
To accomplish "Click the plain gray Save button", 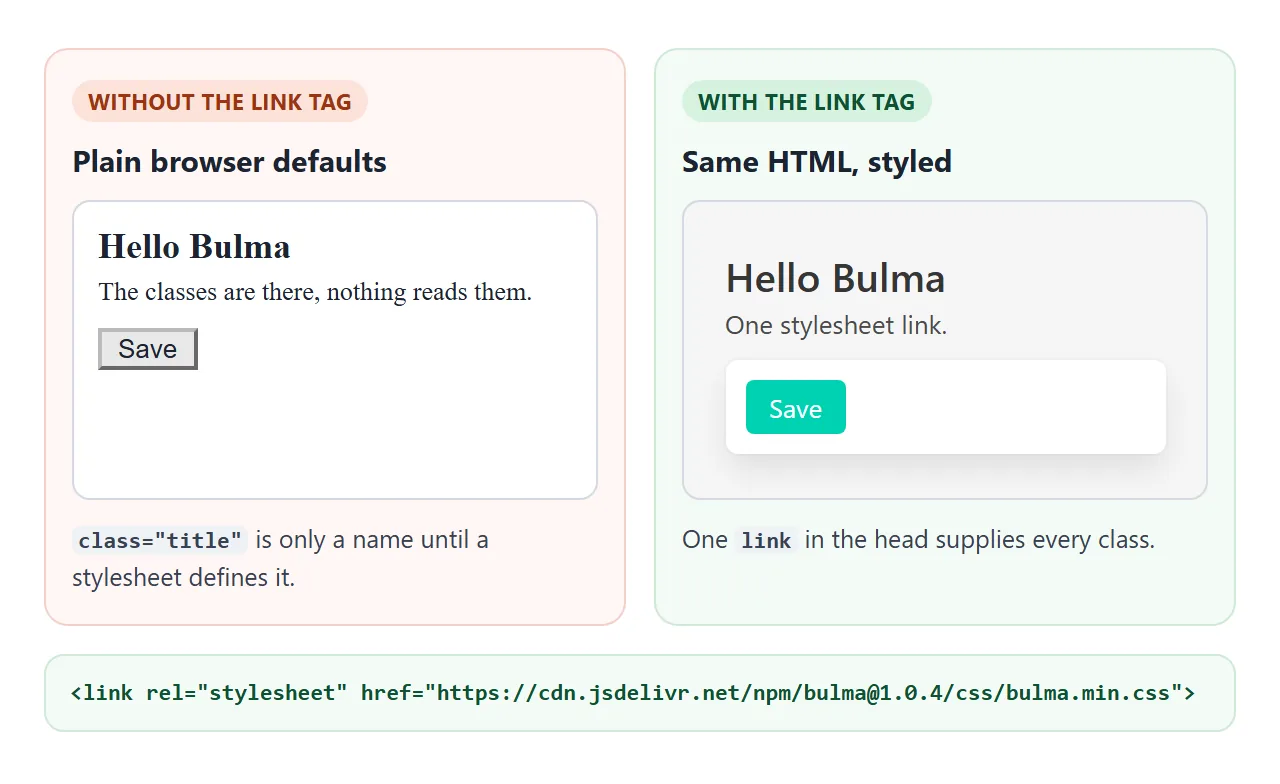I will tap(148, 349).
